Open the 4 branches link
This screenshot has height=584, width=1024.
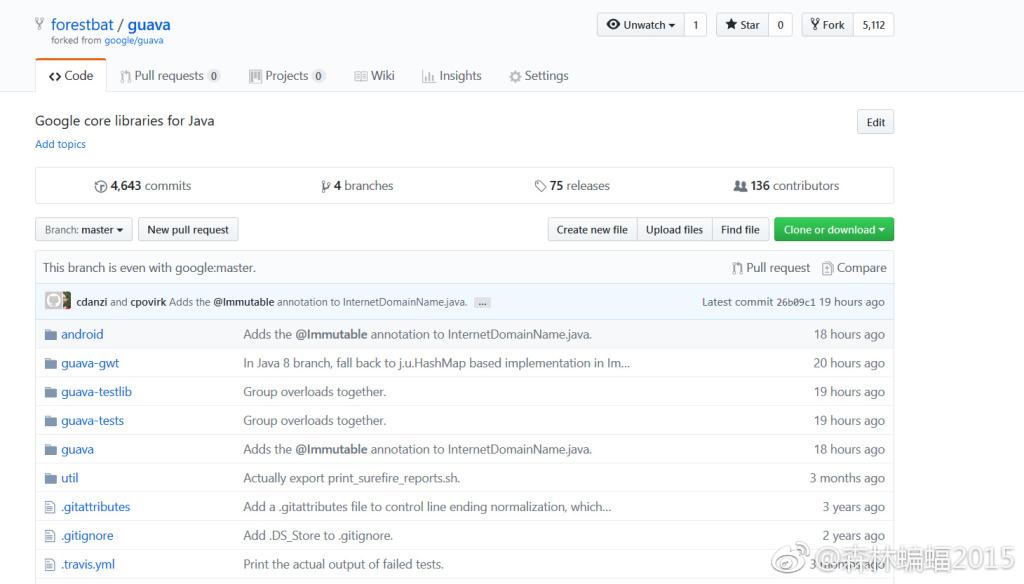[357, 186]
